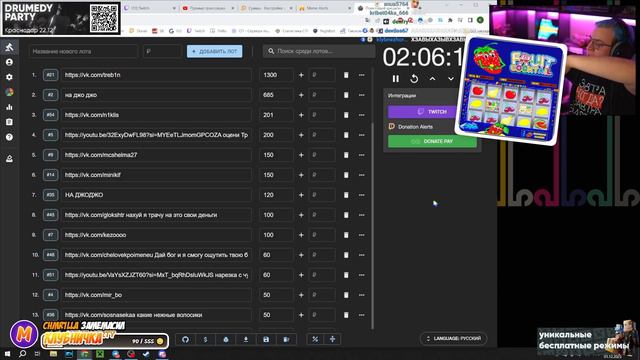Switch to the Marker Alerts browser tab

[324, 8]
